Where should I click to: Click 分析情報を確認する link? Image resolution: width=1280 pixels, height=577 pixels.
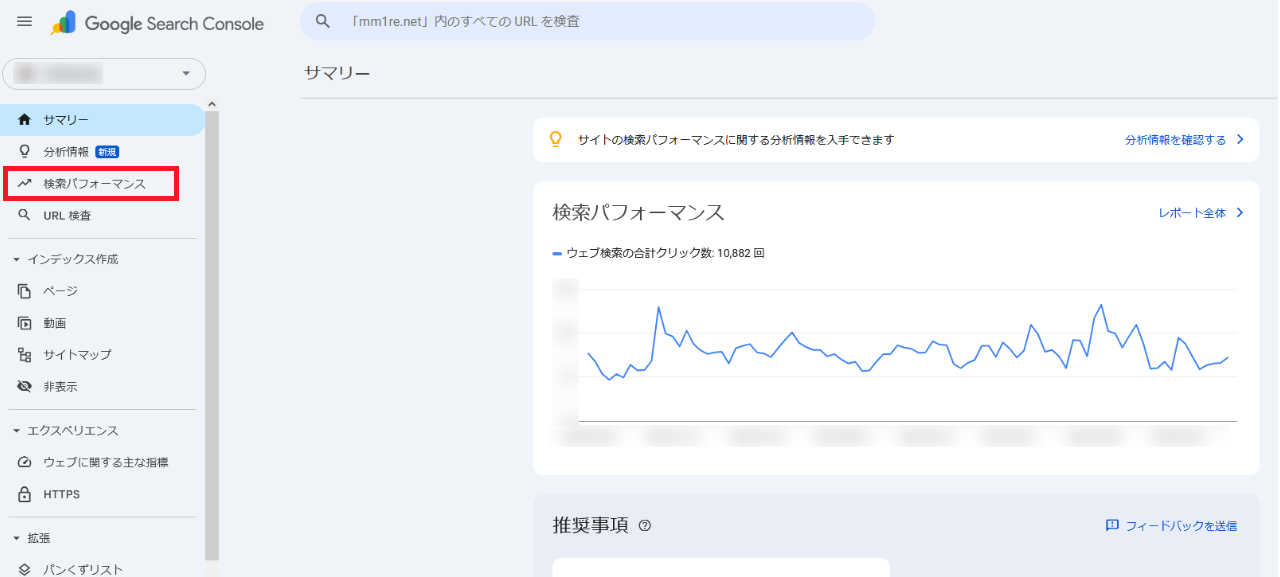pos(1175,140)
